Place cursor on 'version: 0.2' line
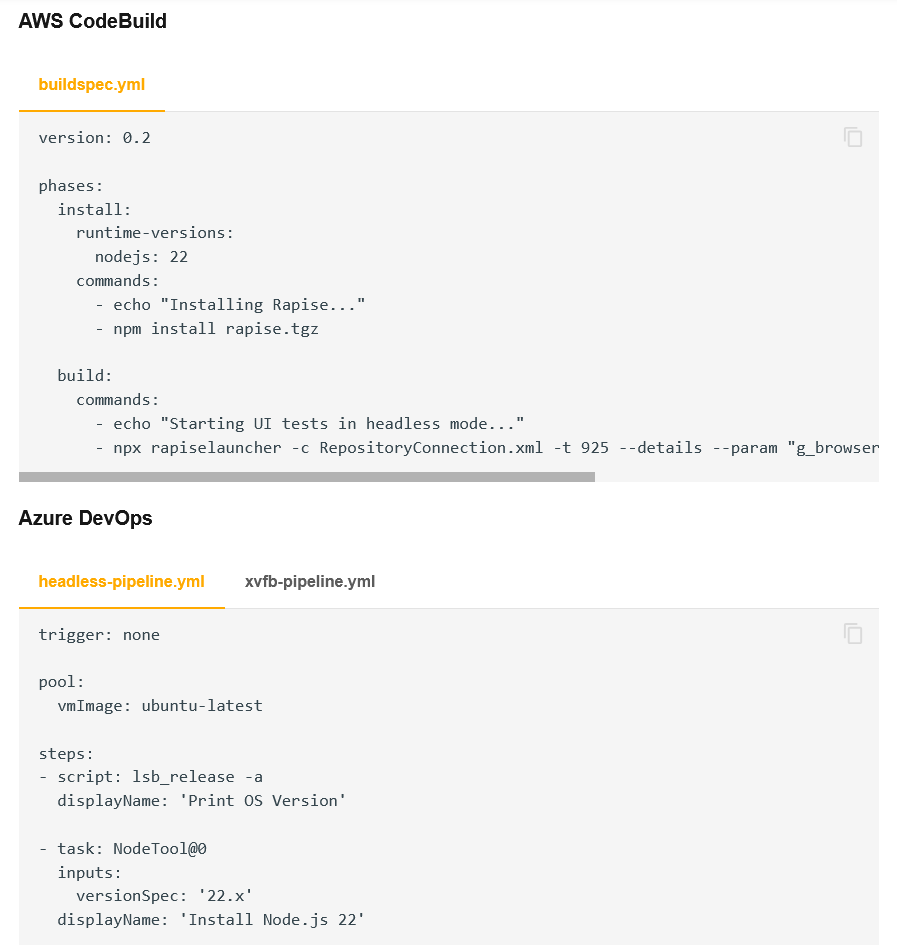The height and width of the screenshot is (945, 897). pos(94,138)
